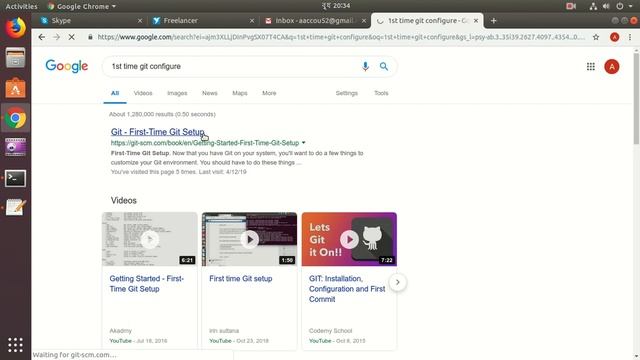Image resolution: width=640 pixels, height=360 pixels.
Task: Open the clock calendar in top bar
Action: point(336,6)
